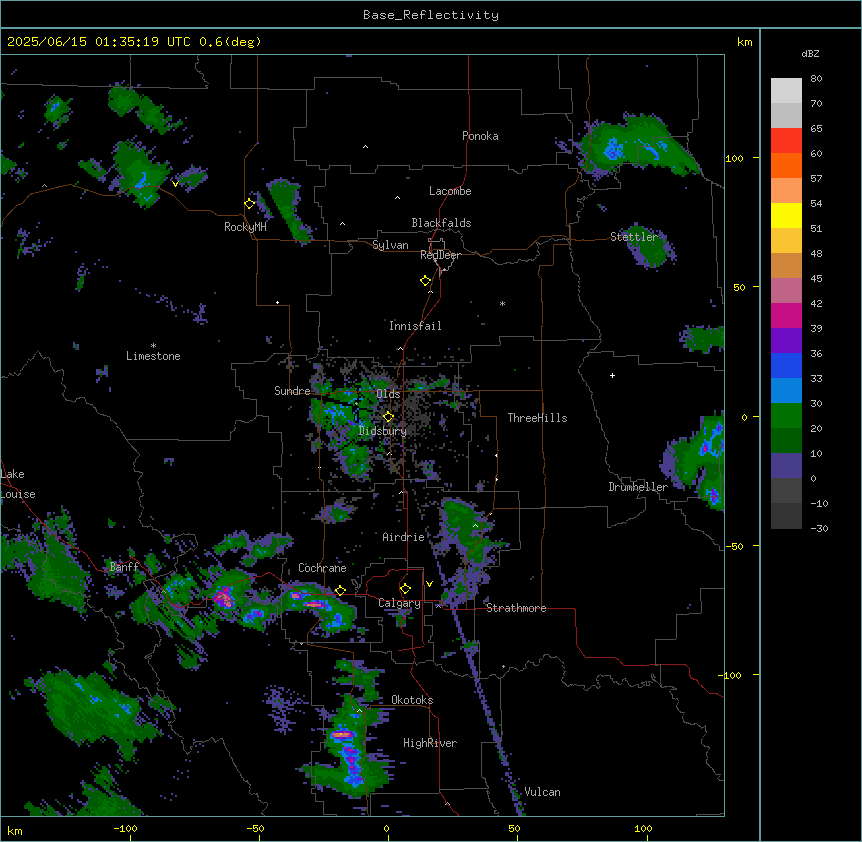The image size is (862, 842).
Task: Pick the light blue swatch above 30
Action: coord(786,391)
